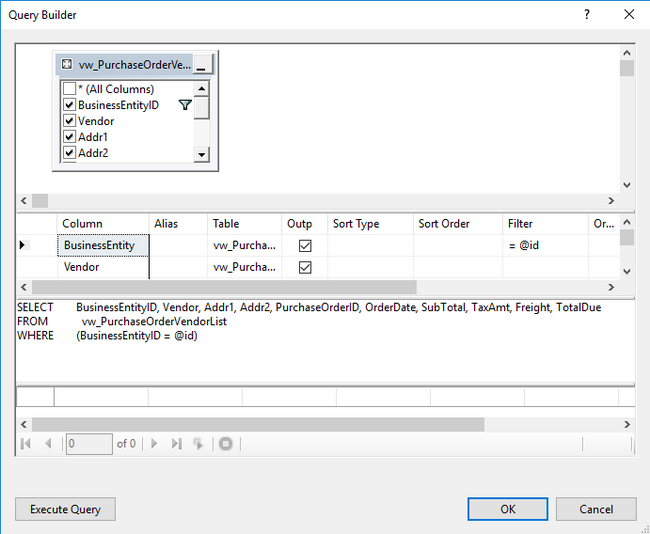The image size is (650, 534).
Task: Close the Query Builder window
Action: (629, 15)
